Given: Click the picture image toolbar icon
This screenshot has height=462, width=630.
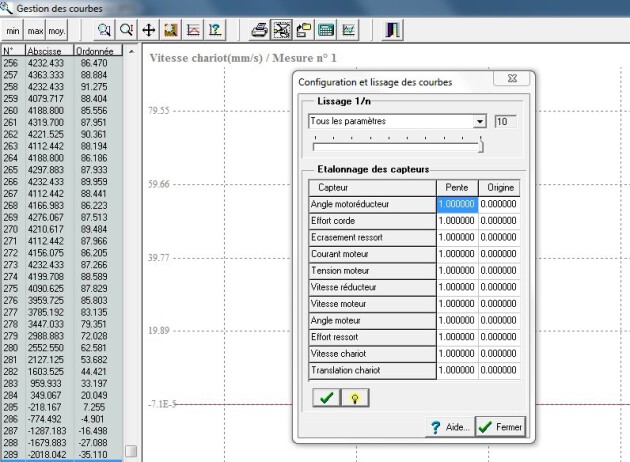Looking at the screenshot, I should click(171, 30).
